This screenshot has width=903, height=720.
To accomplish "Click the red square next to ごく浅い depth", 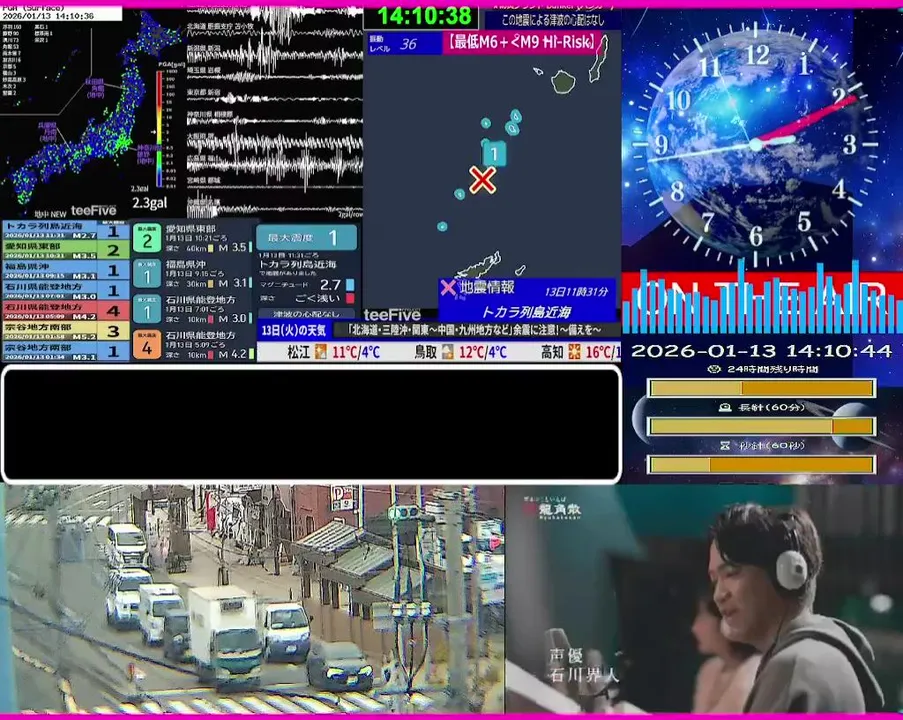I will (350, 298).
